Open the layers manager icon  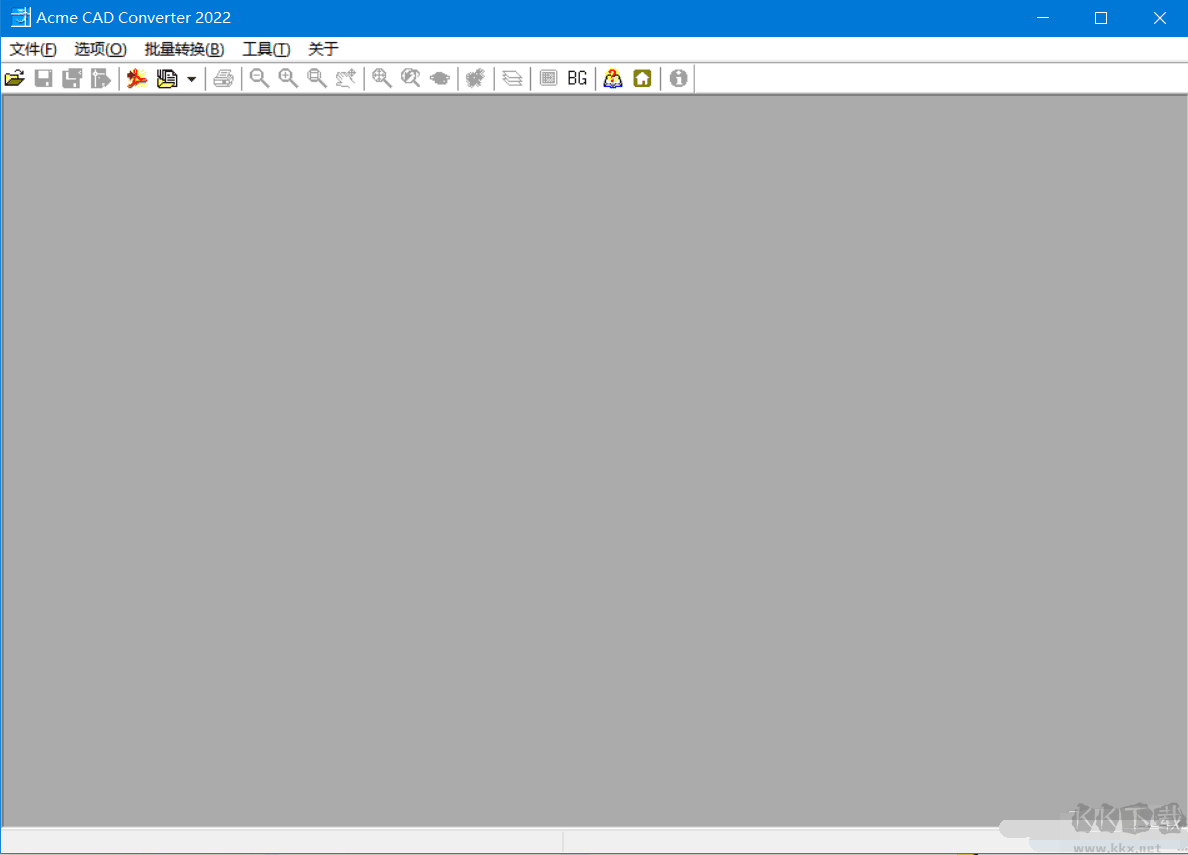click(x=512, y=77)
